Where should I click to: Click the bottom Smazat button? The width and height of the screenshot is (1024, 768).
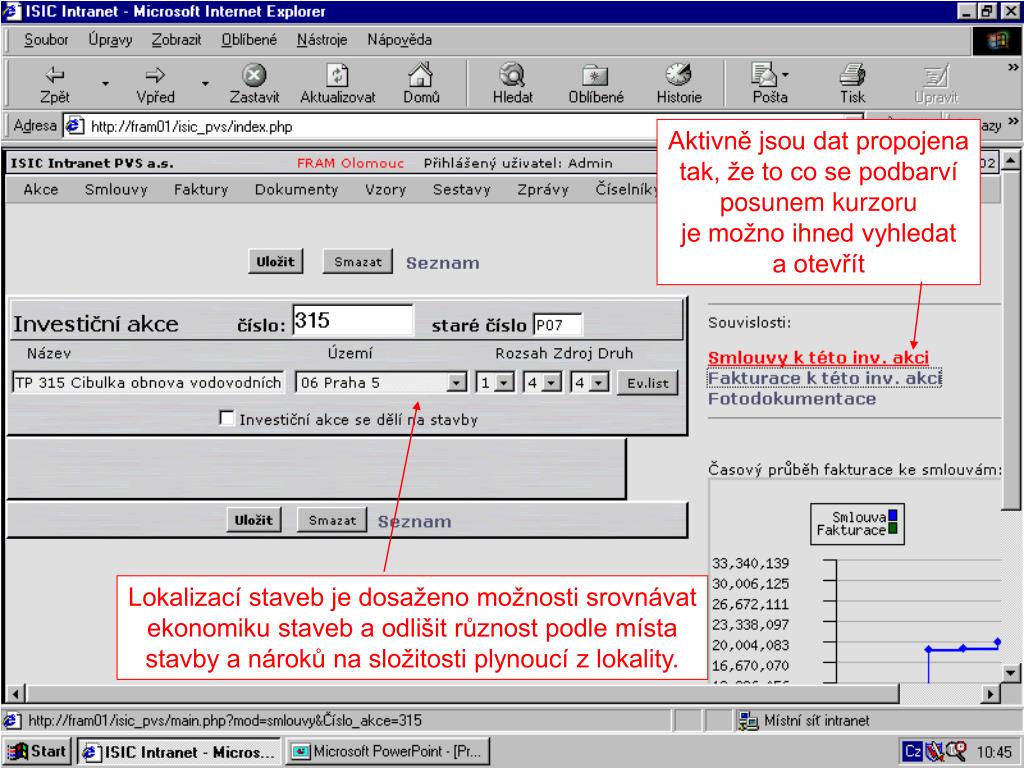(x=332, y=520)
